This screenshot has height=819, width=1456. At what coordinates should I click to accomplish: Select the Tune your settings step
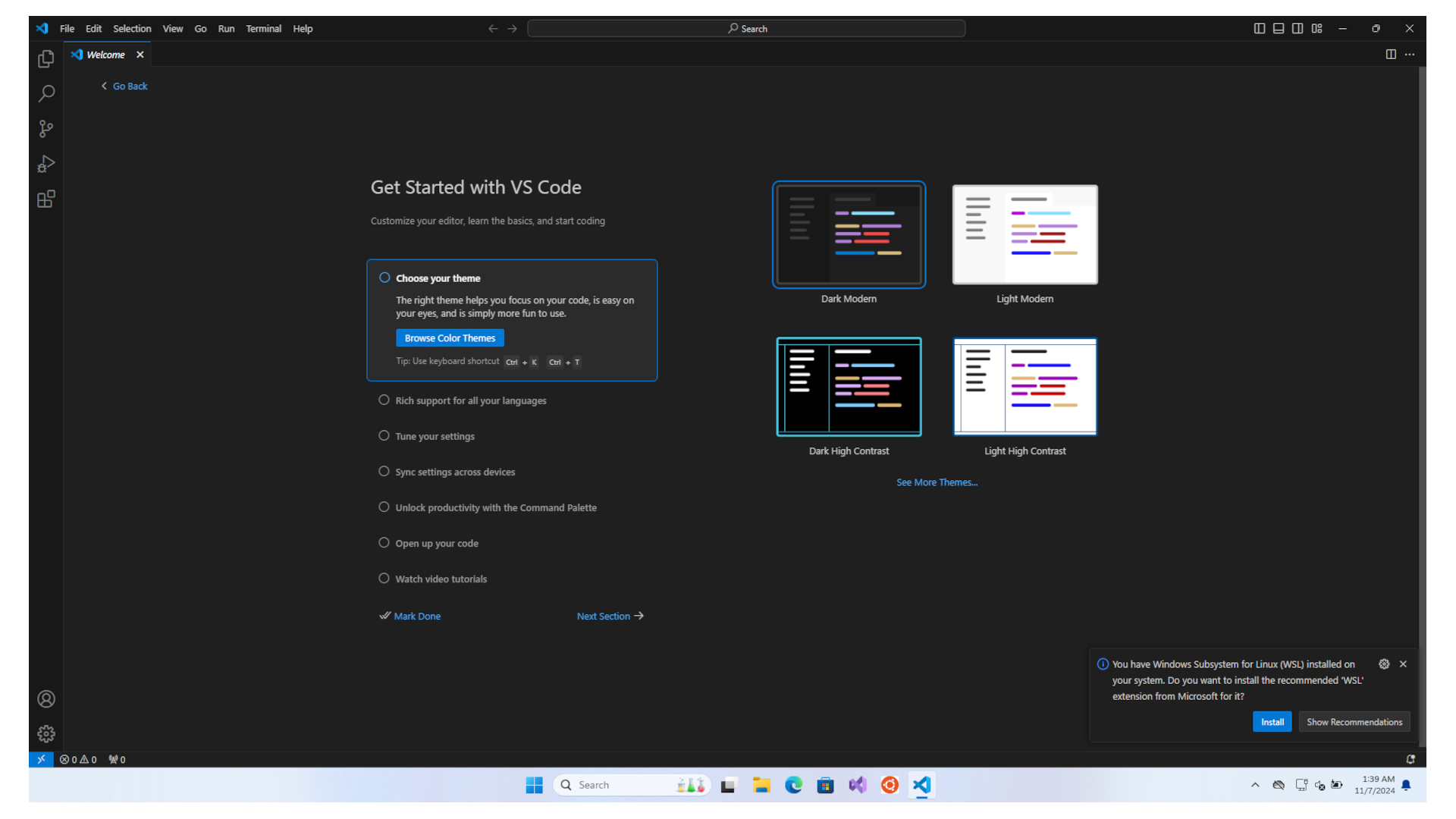(434, 436)
